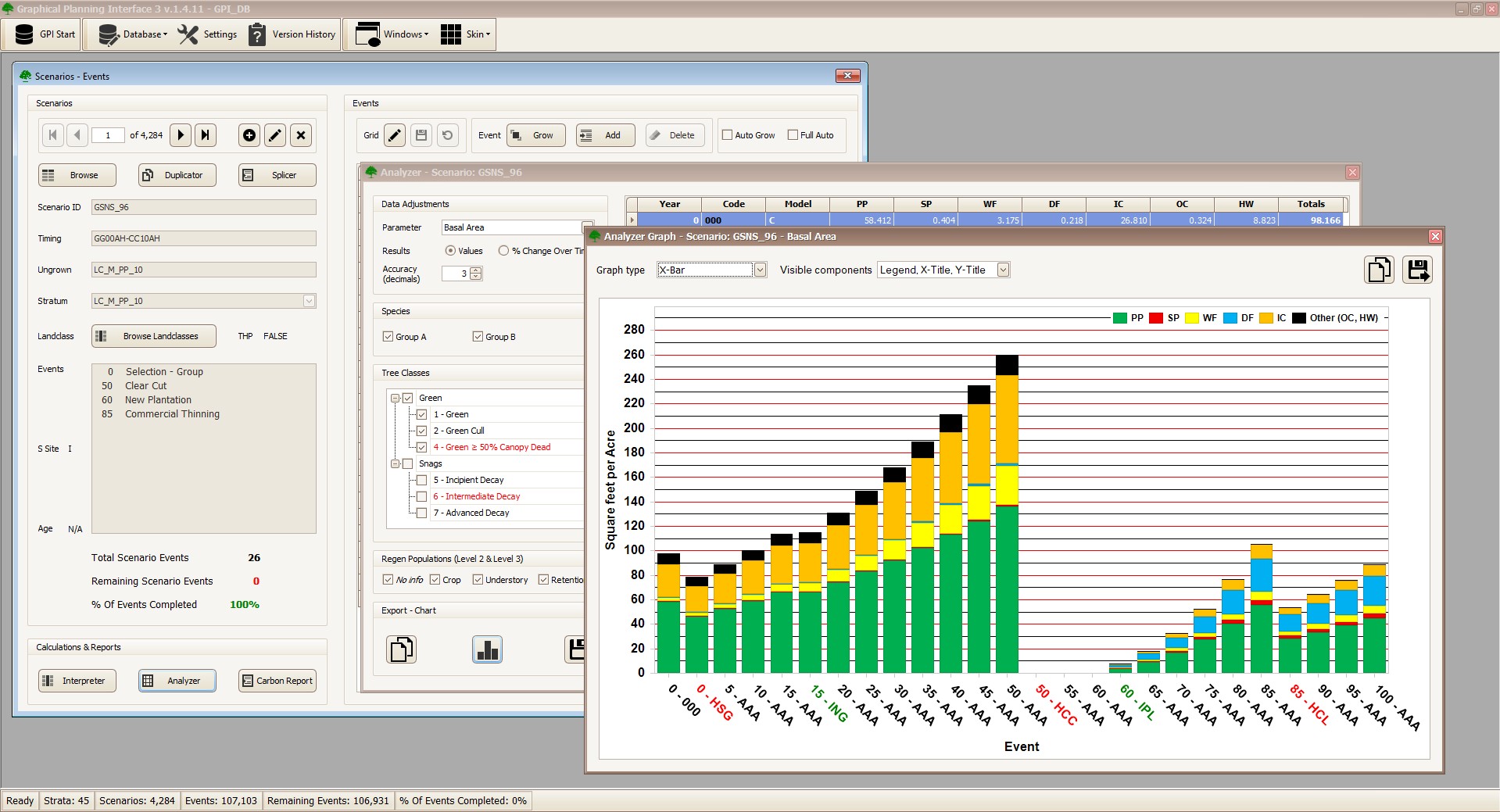
Task: Click the Grow event button
Action: coord(535,135)
